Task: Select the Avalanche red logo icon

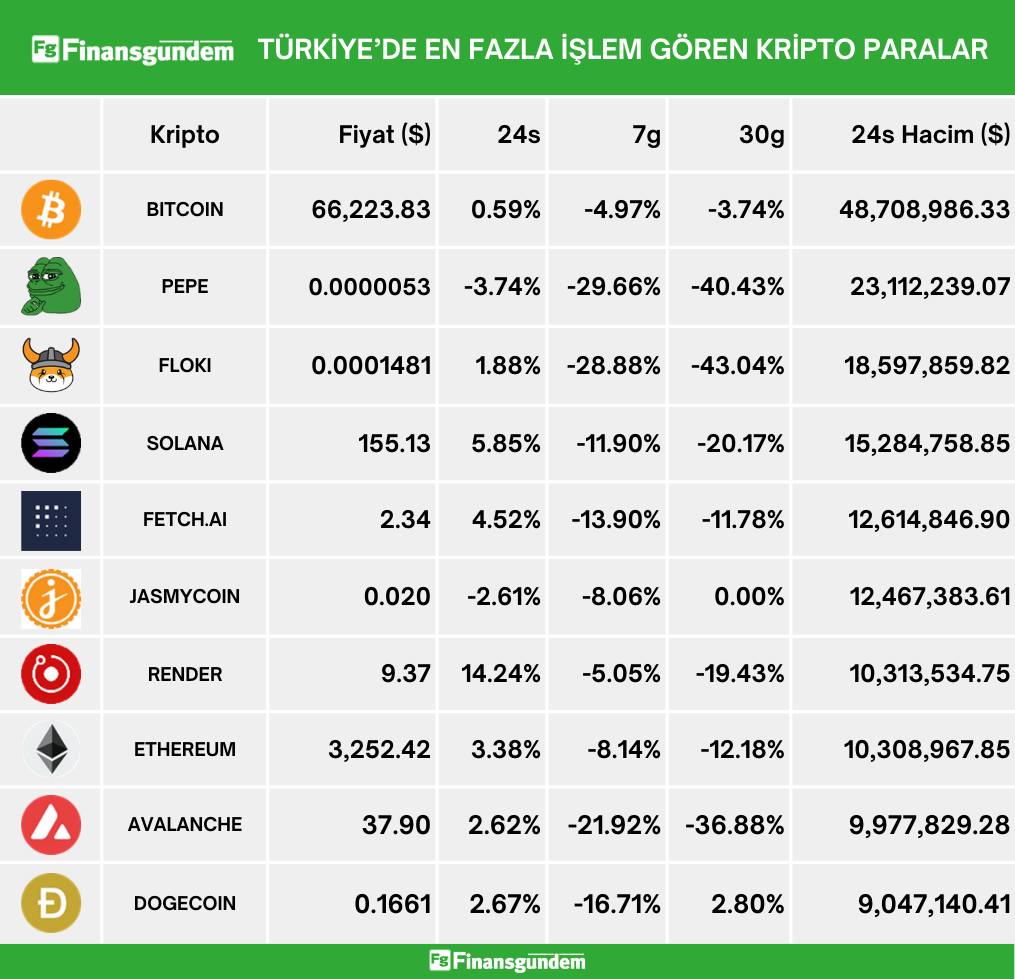Action: pos(51,825)
